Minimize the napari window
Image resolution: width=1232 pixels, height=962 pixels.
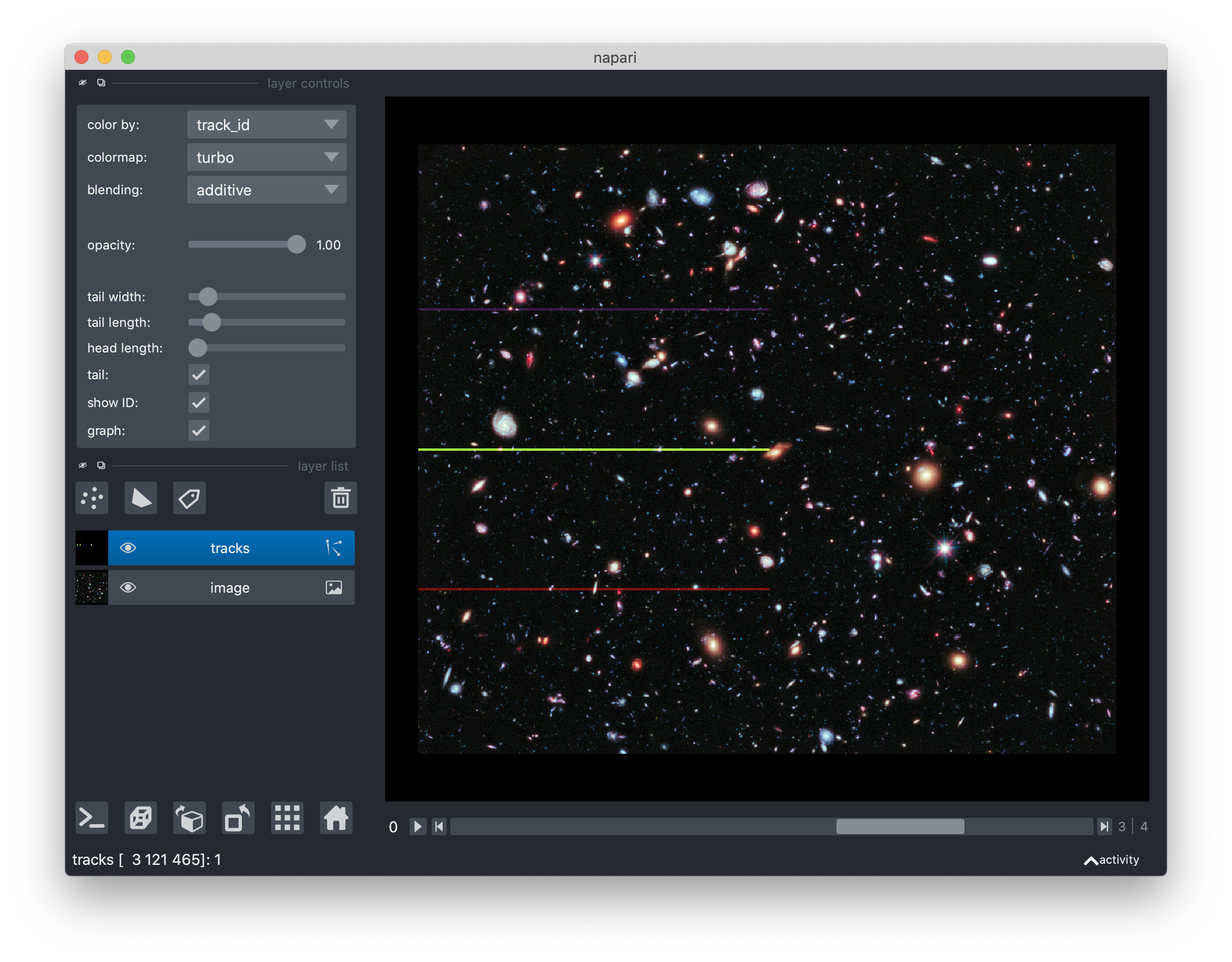point(105,57)
